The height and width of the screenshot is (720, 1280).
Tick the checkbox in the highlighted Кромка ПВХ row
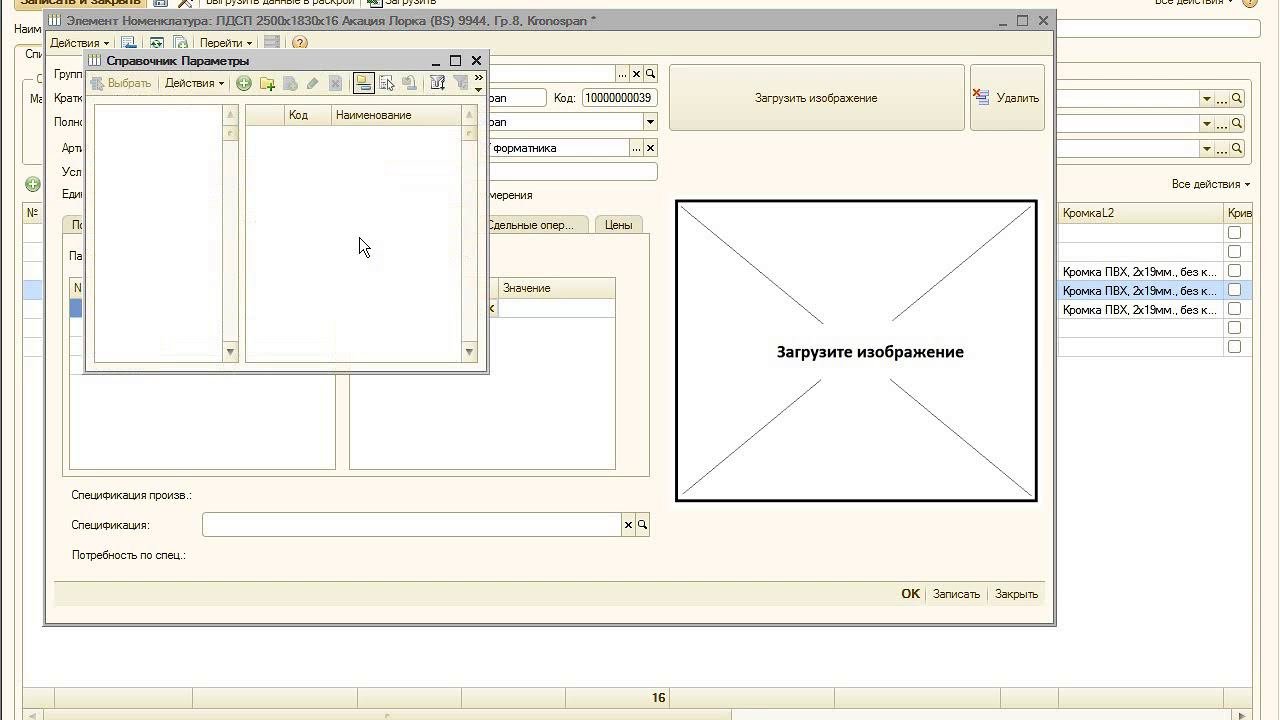click(x=1234, y=290)
